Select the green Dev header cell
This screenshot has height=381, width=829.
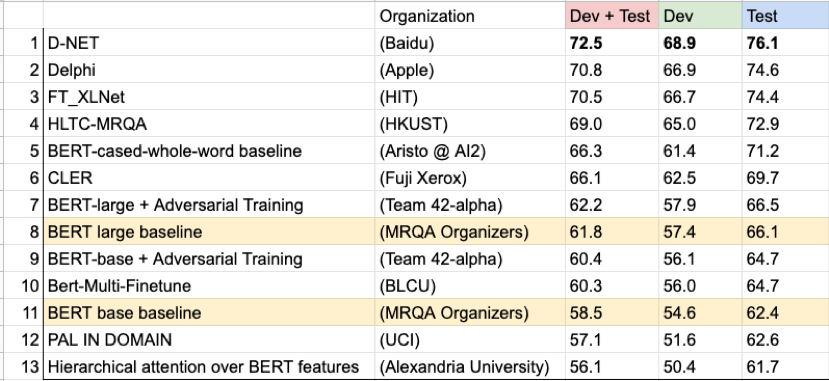pyautogui.click(x=700, y=16)
